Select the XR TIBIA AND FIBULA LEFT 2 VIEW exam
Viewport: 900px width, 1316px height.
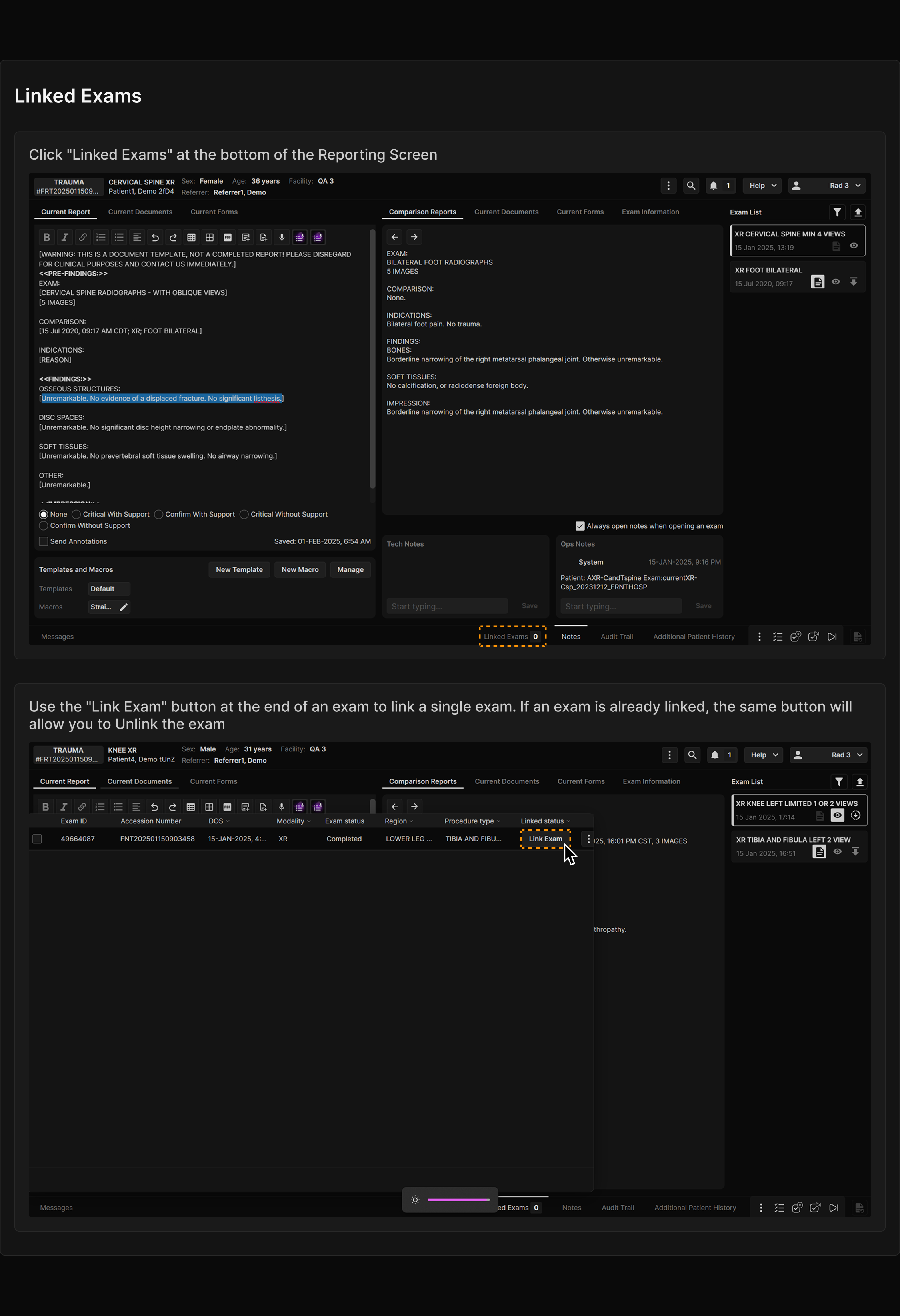click(x=799, y=847)
